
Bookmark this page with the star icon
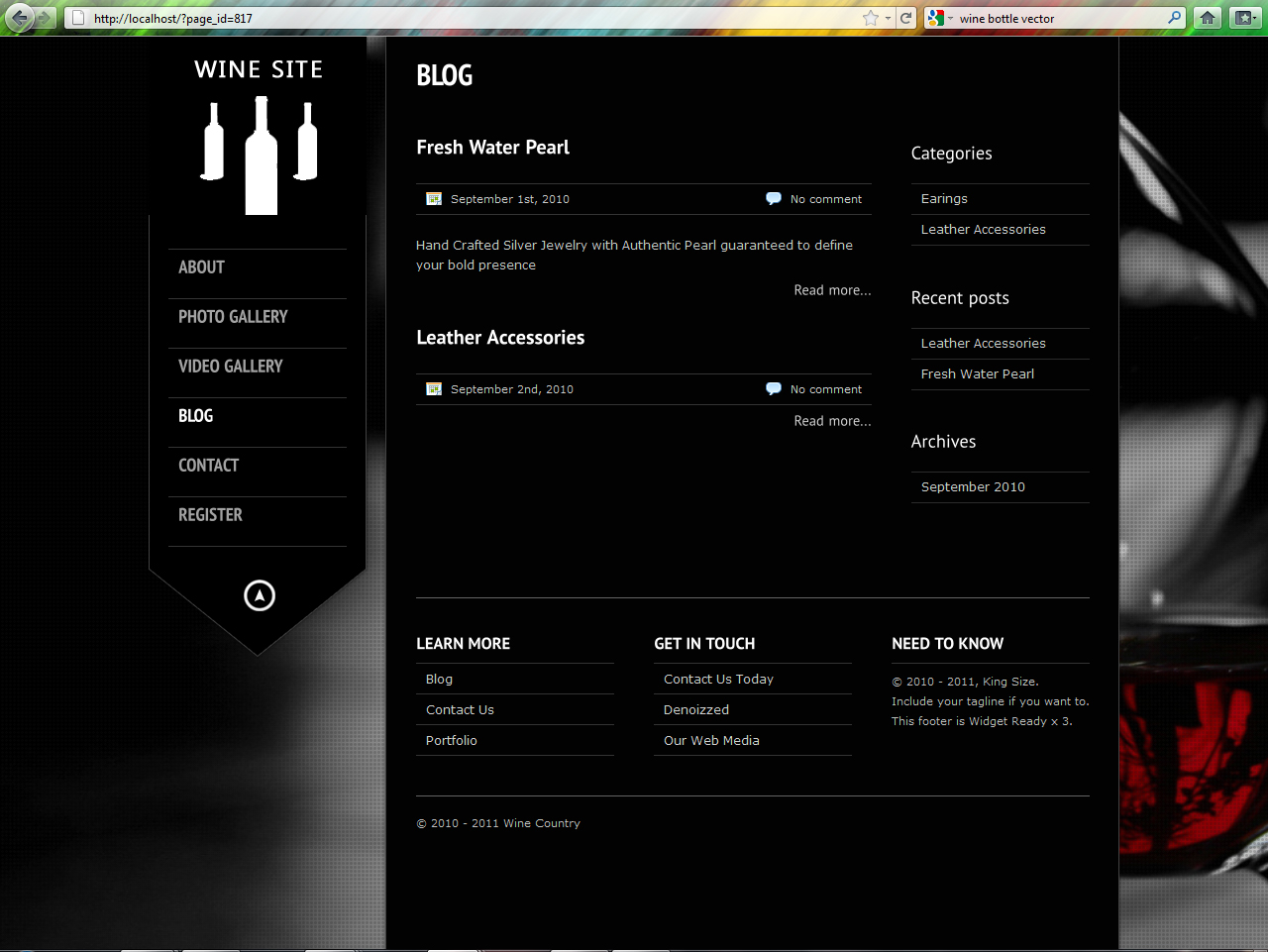pyautogui.click(x=871, y=18)
